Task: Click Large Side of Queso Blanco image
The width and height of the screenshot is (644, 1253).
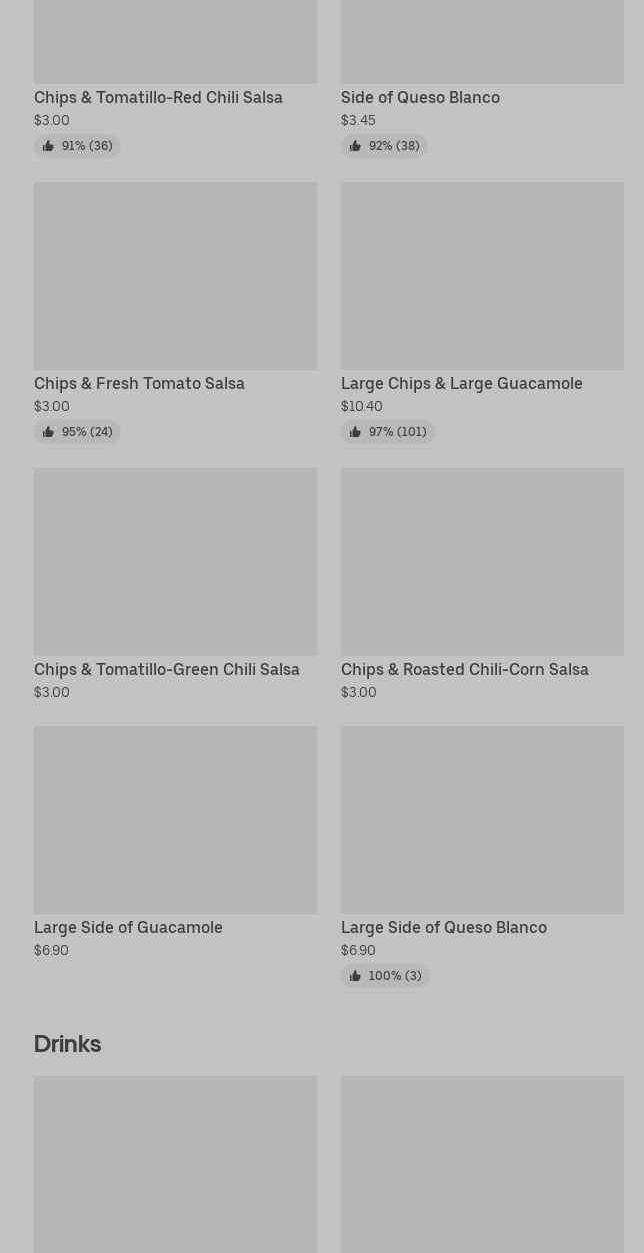Action: click(482, 820)
